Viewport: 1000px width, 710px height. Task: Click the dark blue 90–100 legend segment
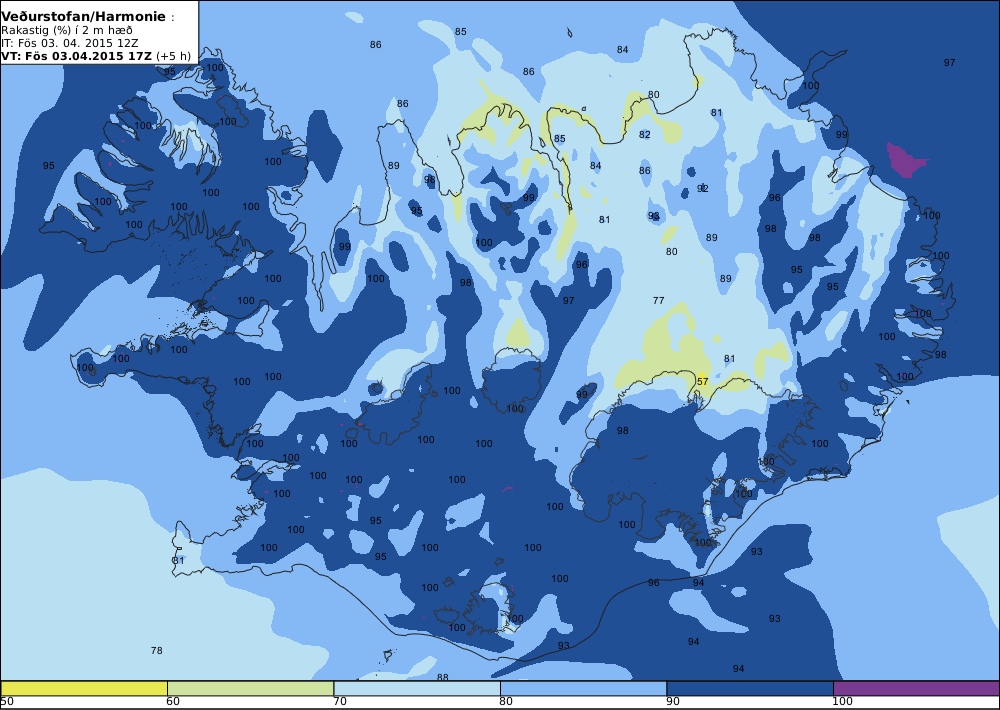[749, 688]
